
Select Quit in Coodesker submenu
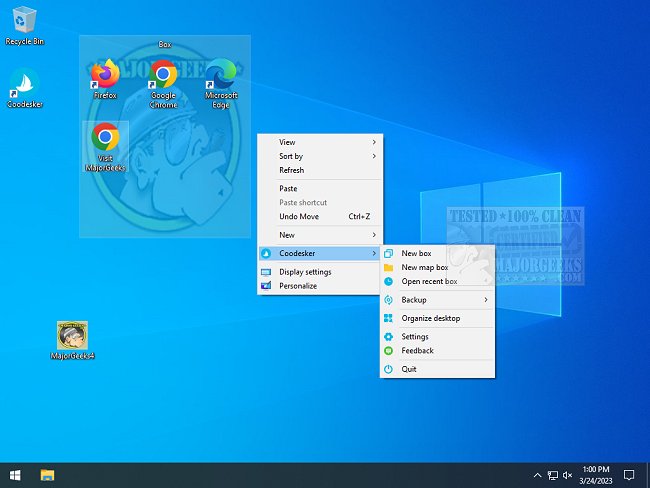[x=437, y=369]
